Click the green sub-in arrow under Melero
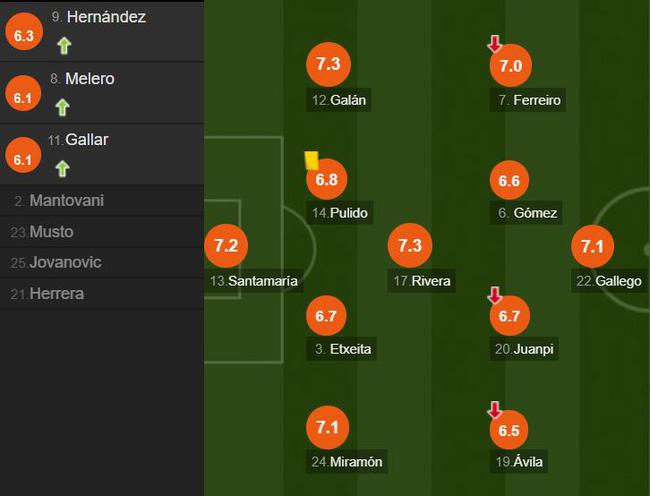 tap(63, 107)
